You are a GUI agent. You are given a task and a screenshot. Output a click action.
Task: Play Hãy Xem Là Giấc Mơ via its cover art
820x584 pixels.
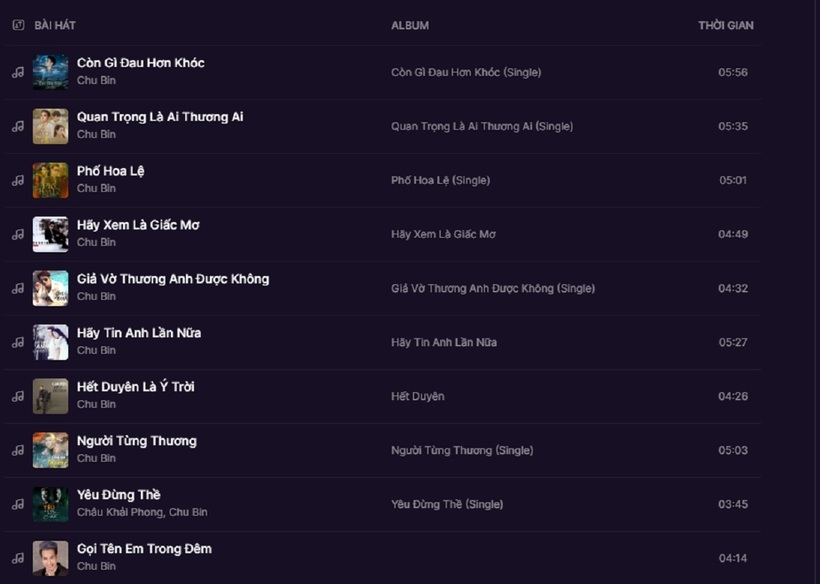50,234
